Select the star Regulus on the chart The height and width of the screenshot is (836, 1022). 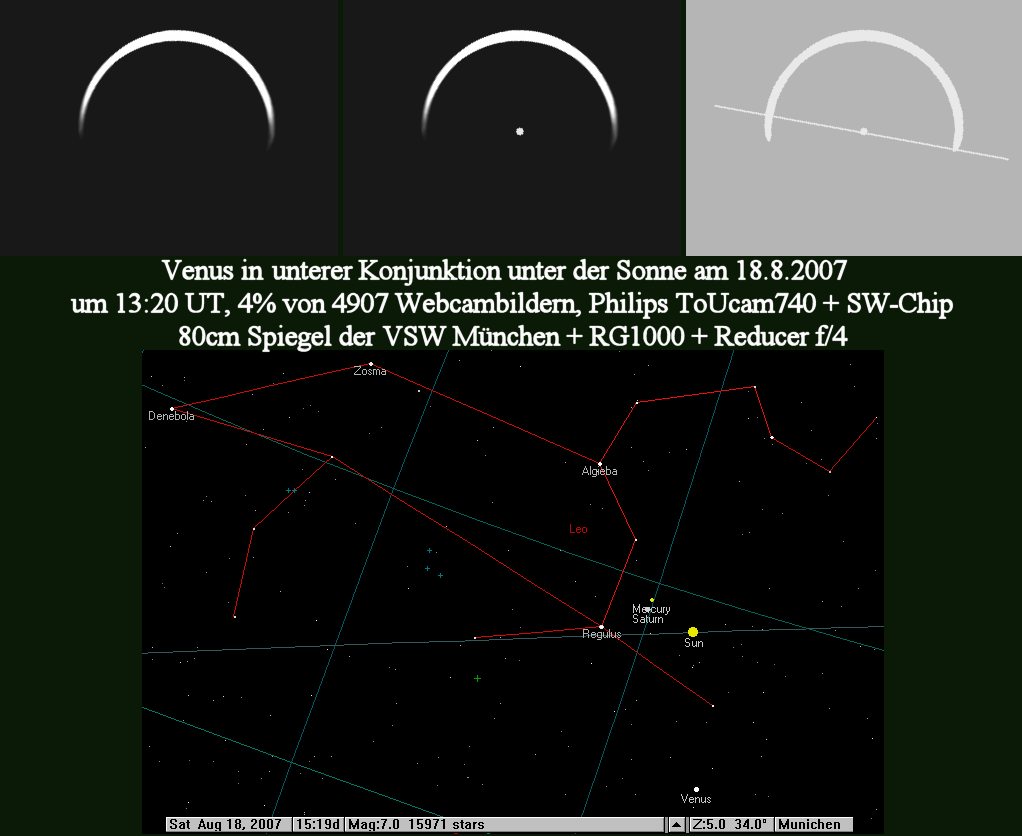click(x=601, y=626)
